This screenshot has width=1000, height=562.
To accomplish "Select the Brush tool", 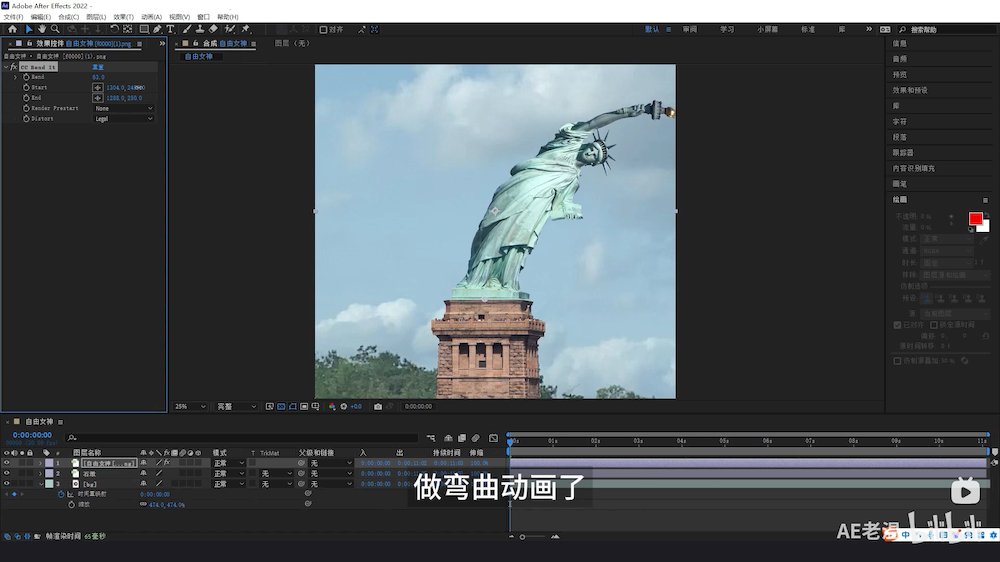I will 187,29.
